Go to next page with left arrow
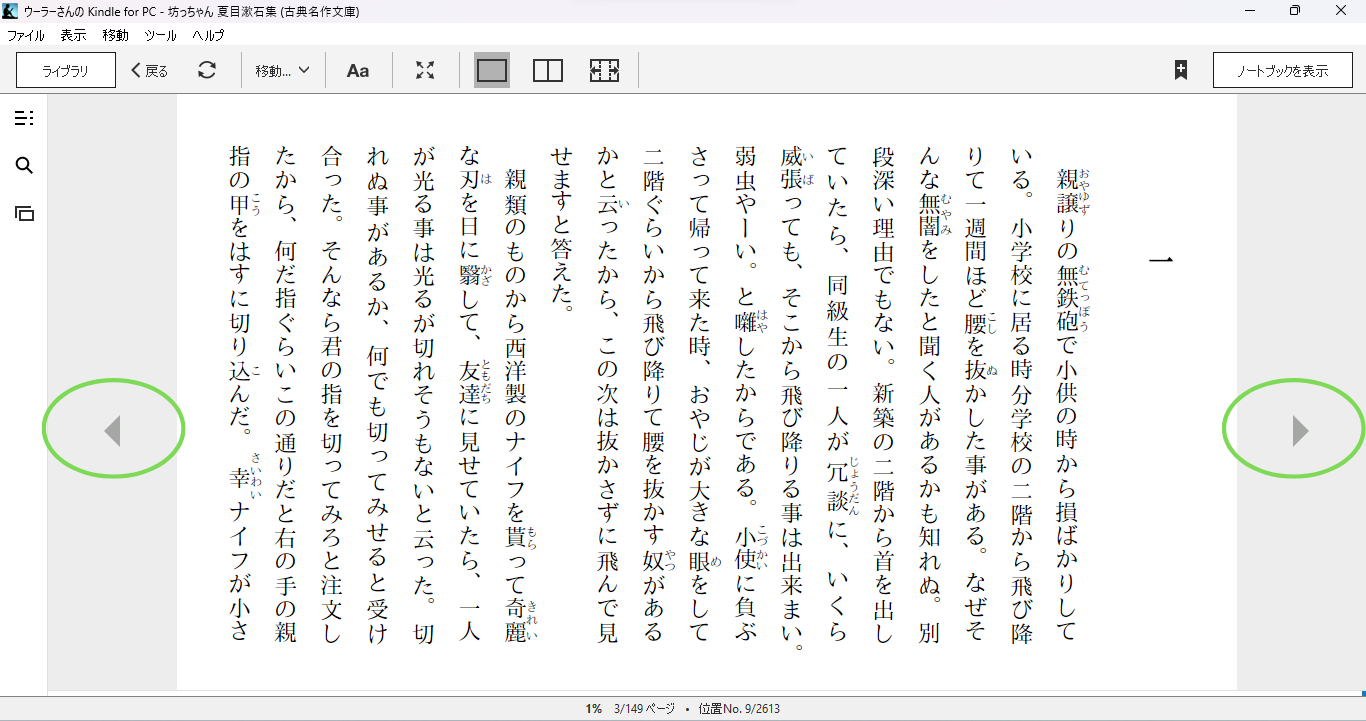Viewport: 1366px width, 721px height. (113, 431)
